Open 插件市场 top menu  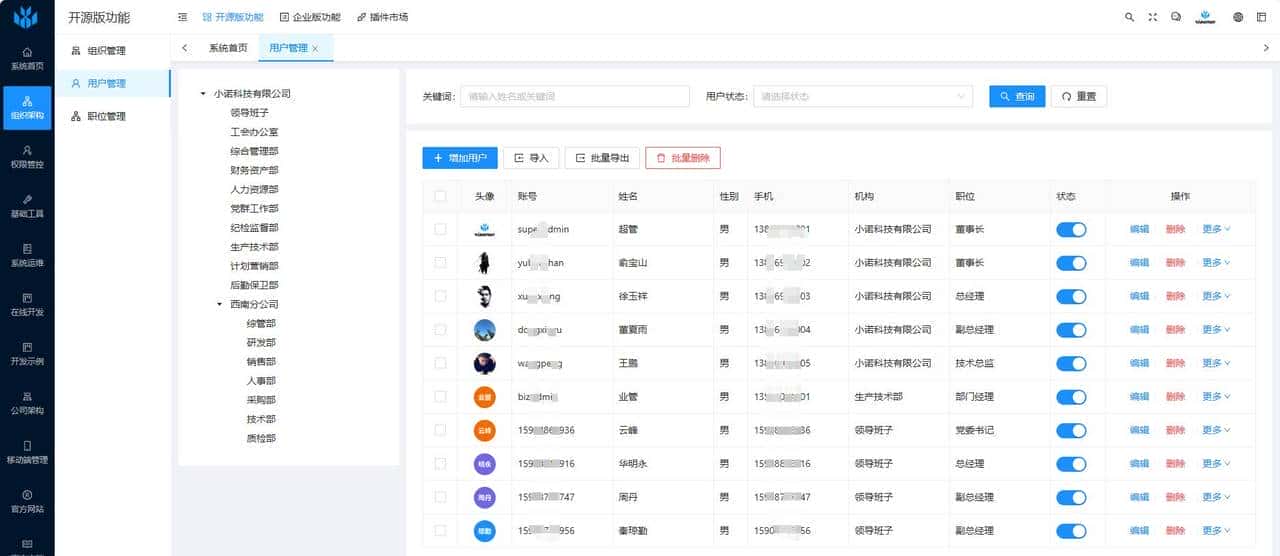[382, 17]
